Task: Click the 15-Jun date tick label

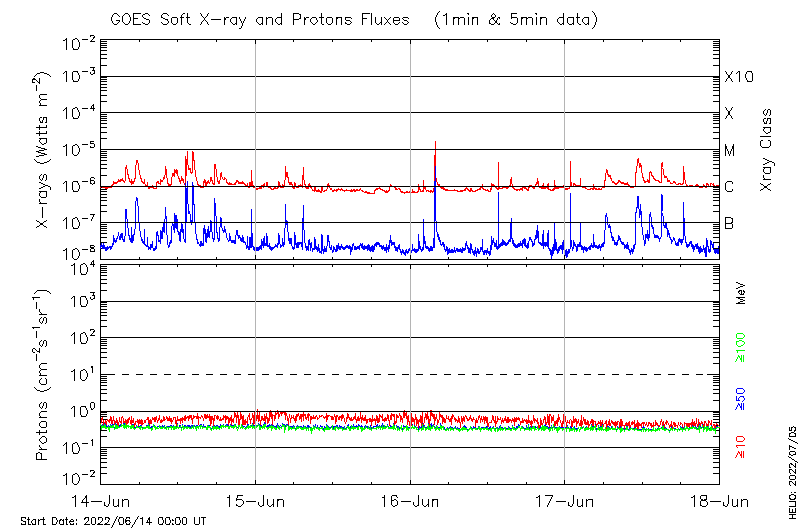Action: 255,502
